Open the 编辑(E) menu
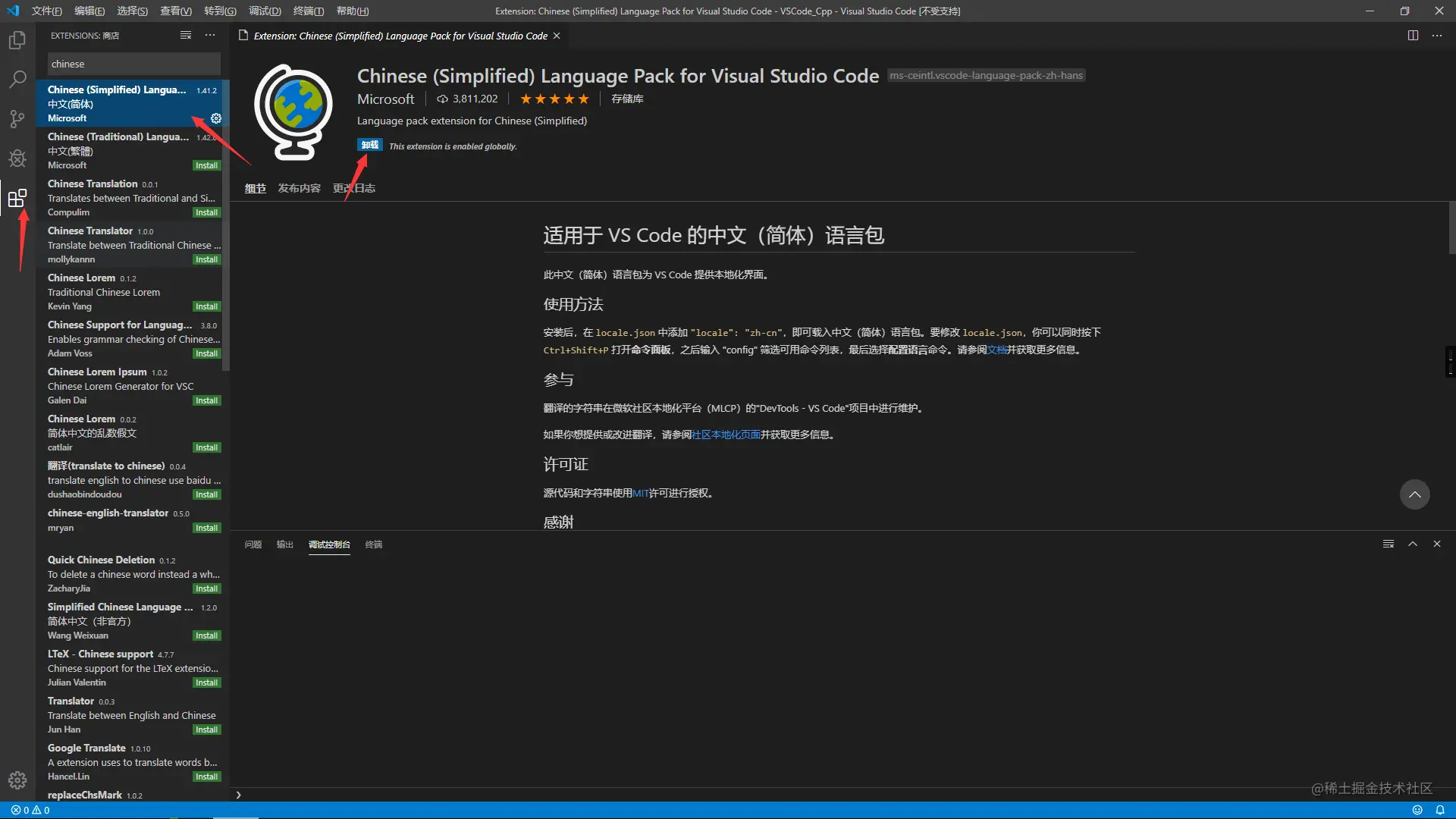The height and width of the screenshot is (819, 1456). [x=89, y=11]
